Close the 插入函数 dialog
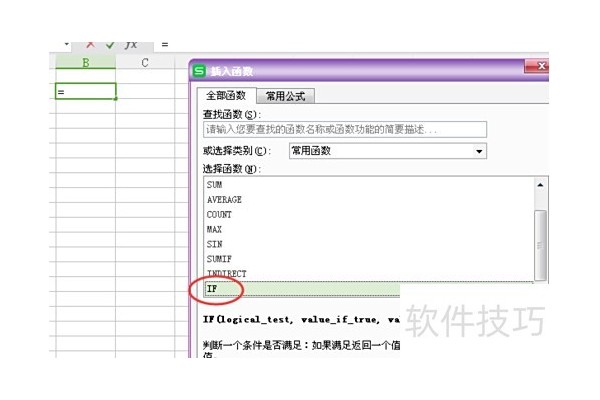600x400 pixels. pos(537,66)
